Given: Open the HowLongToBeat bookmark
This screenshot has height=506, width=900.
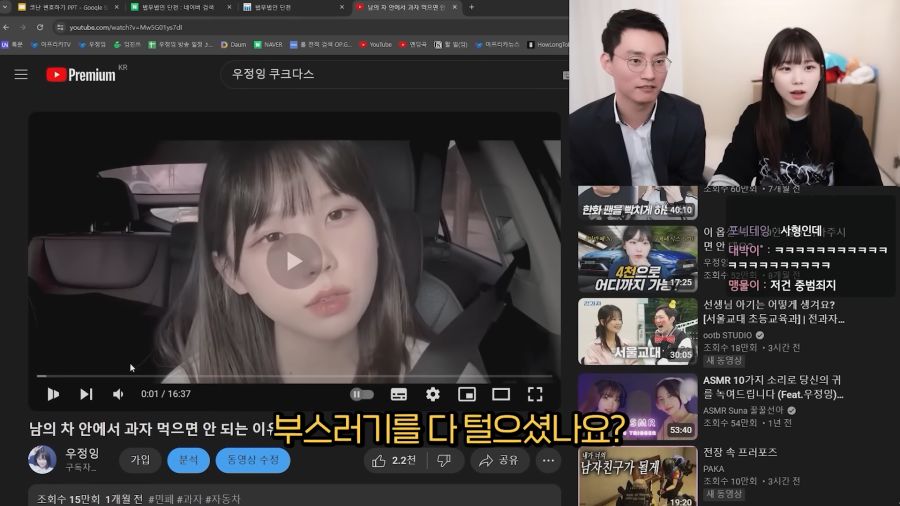Looking at the screenshot, I should 548,44.
